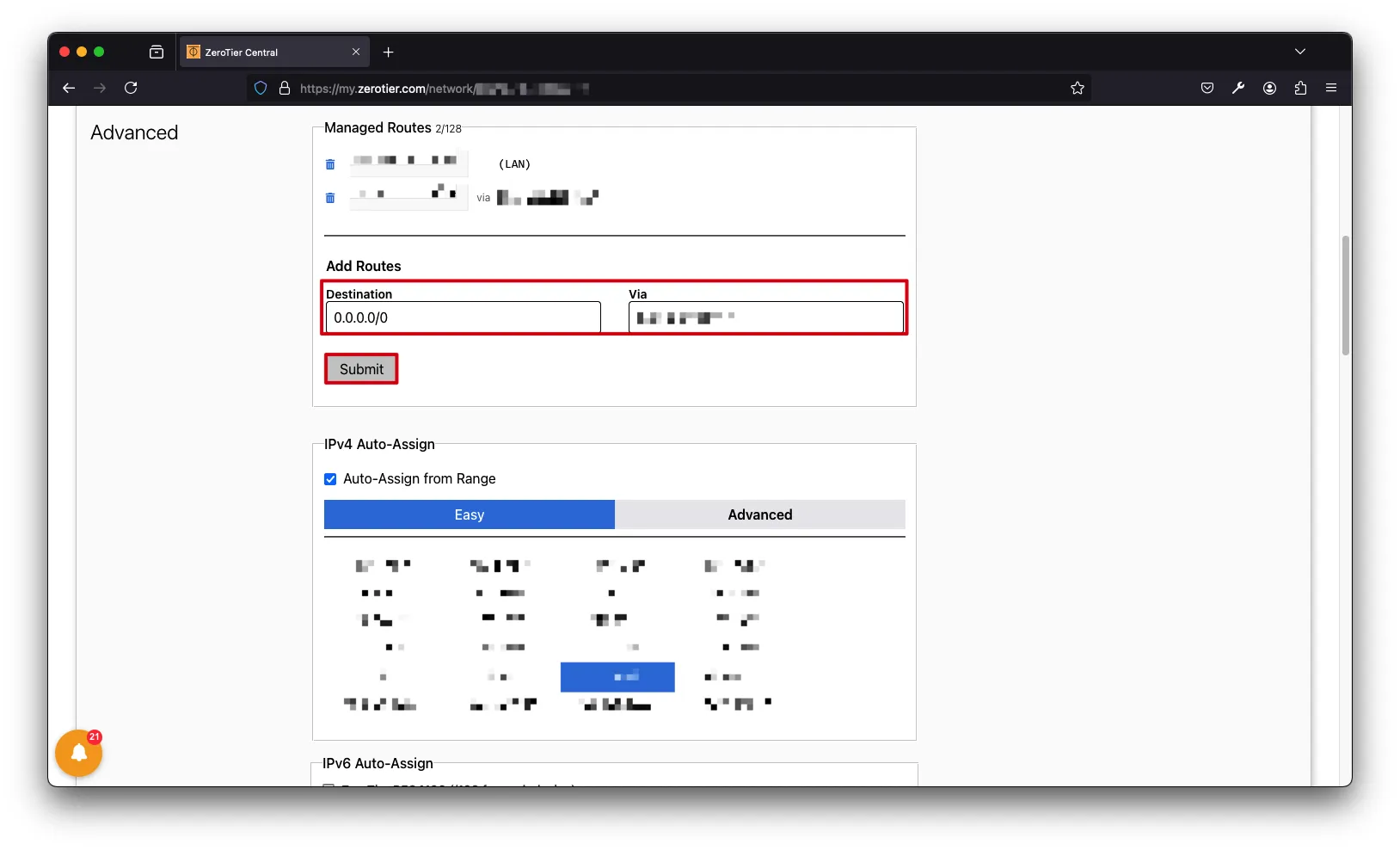Delete the second managed route with via
This screenshot has width=1400, height=850.
[330, 198]
